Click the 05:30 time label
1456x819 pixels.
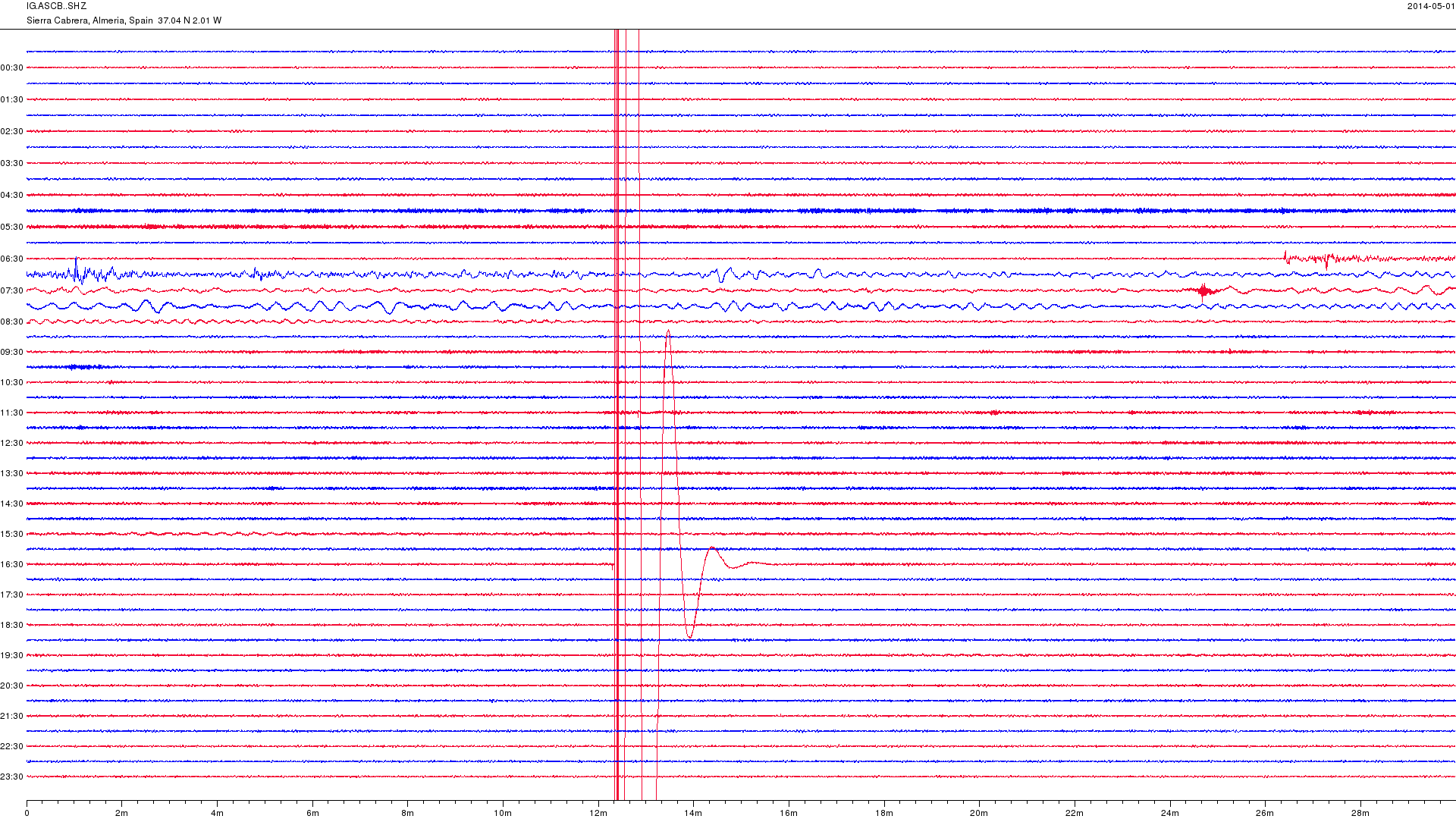click(12, 227)
